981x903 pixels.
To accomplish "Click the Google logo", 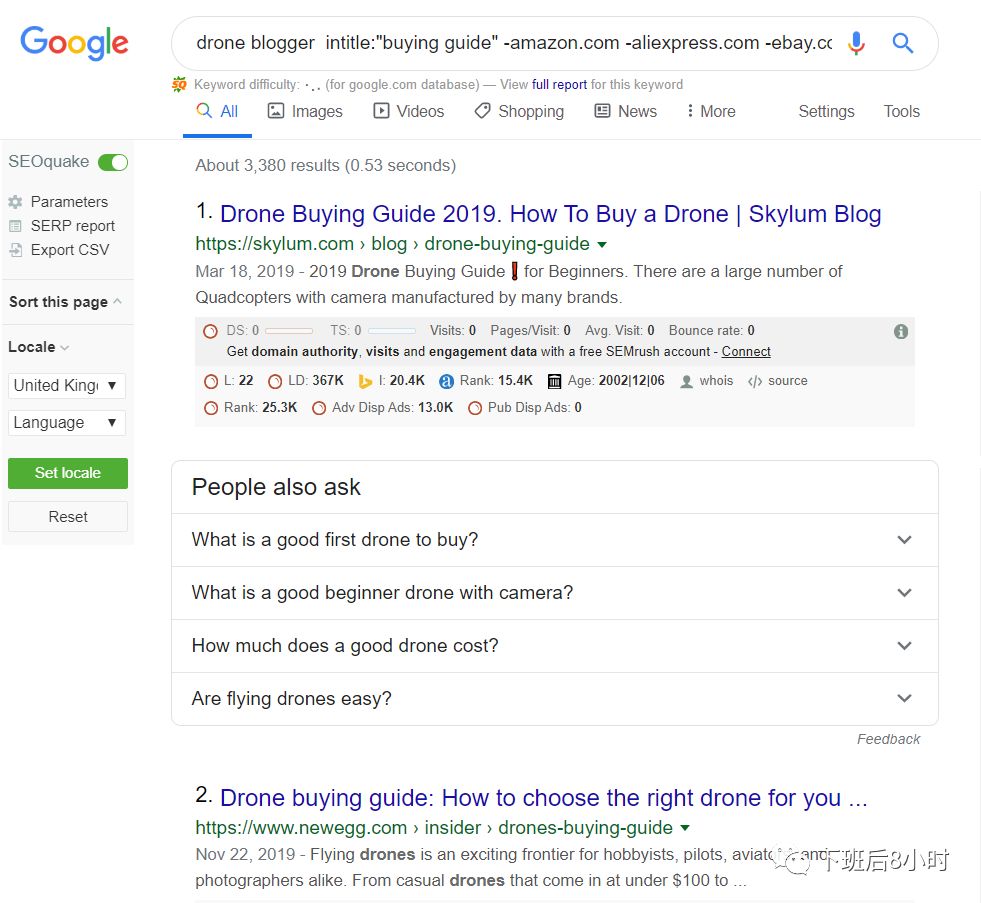I will pos(74,43).
